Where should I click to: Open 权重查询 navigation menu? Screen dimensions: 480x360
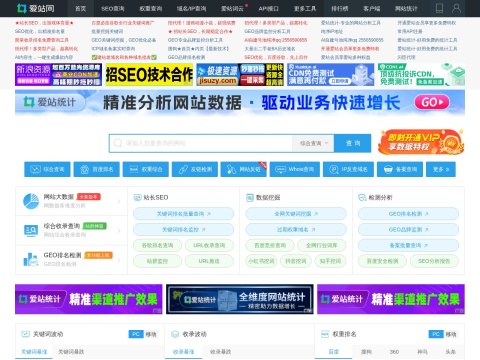151,8
